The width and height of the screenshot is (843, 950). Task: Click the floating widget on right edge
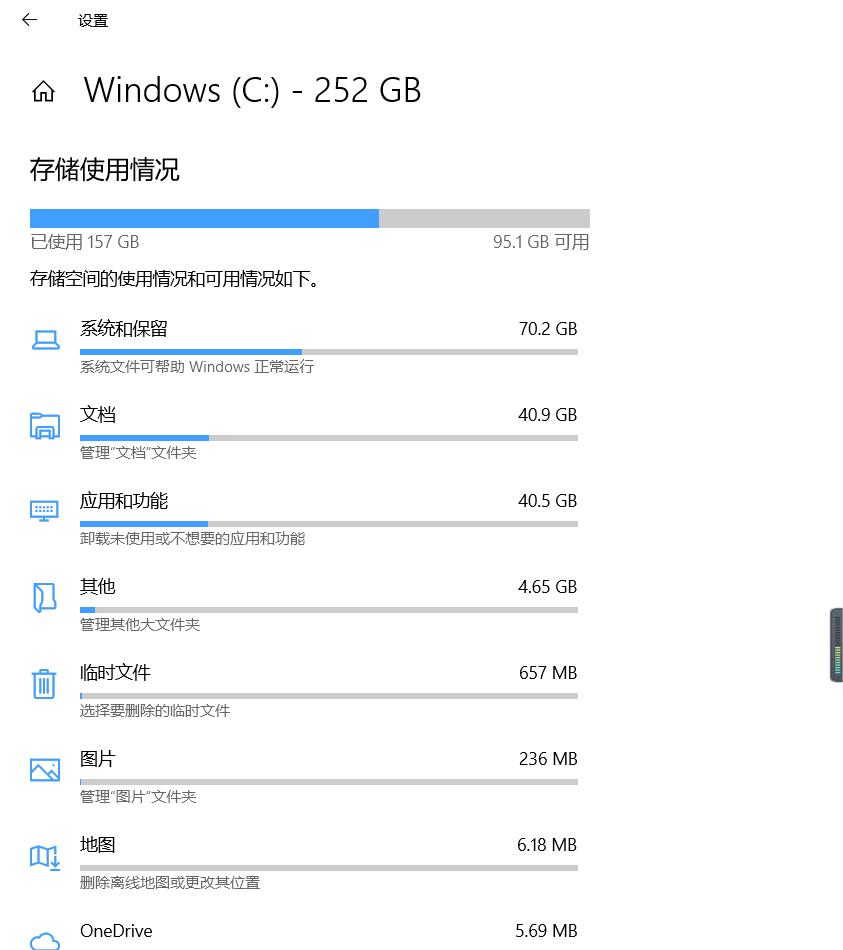836,646
